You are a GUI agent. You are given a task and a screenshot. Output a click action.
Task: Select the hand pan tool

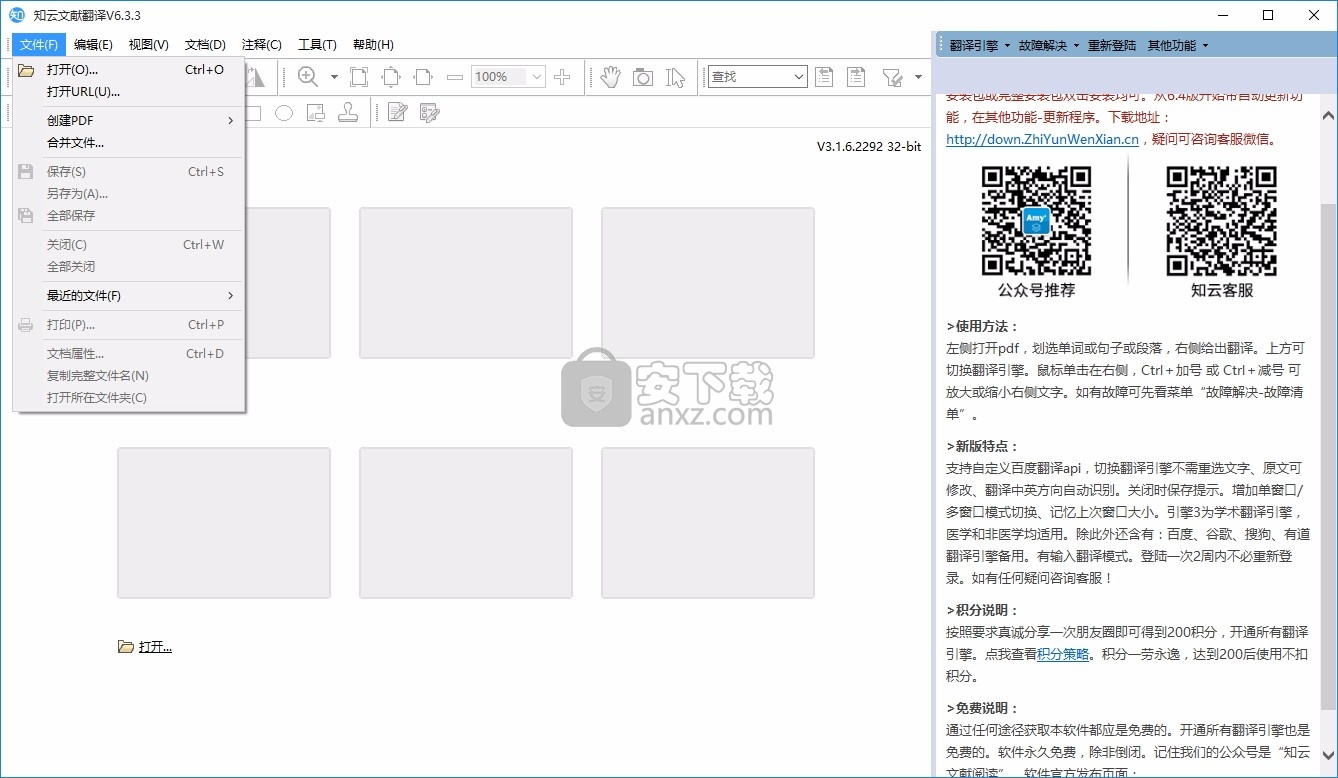coord(610,77)
